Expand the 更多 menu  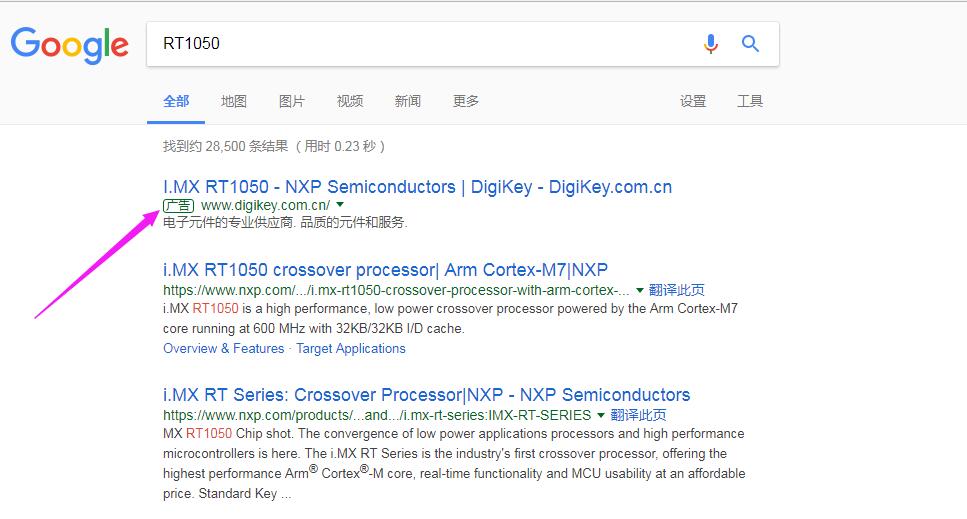click(x=466, y=101)
